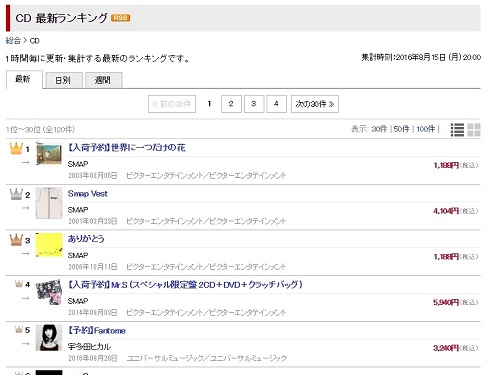Open ありがとう title link
Viewport: 490px width, 375px height.
[86, 239]
